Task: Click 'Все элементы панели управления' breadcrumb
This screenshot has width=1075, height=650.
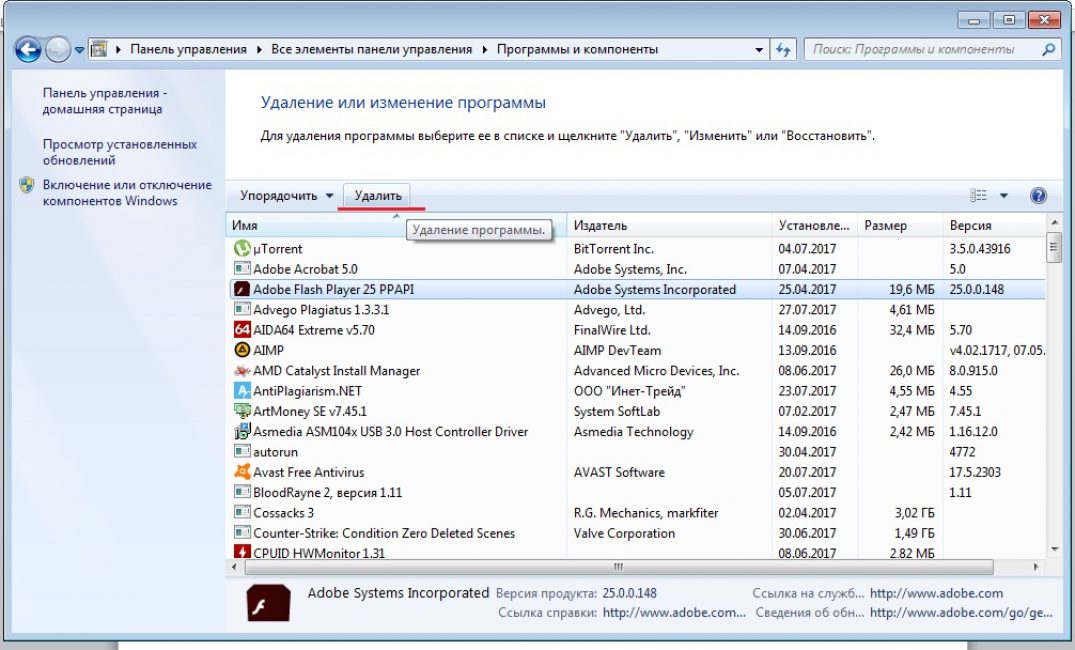Action: click(372, 49)
